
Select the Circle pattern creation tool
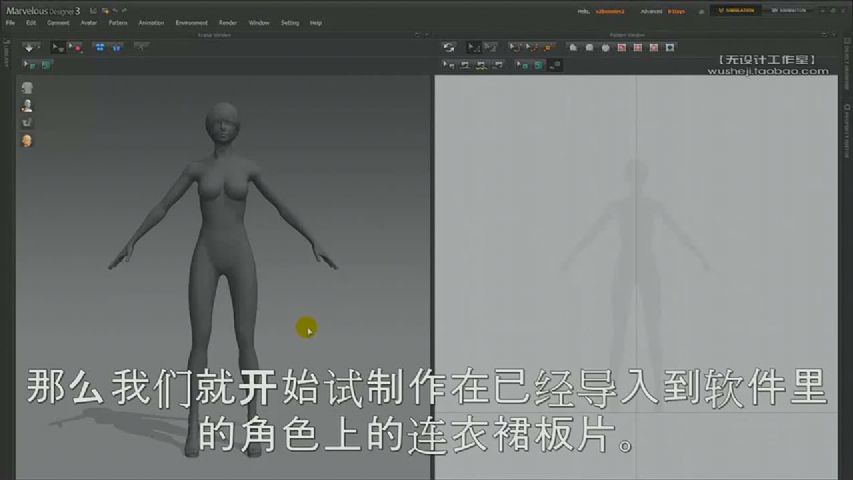[605, 48]
